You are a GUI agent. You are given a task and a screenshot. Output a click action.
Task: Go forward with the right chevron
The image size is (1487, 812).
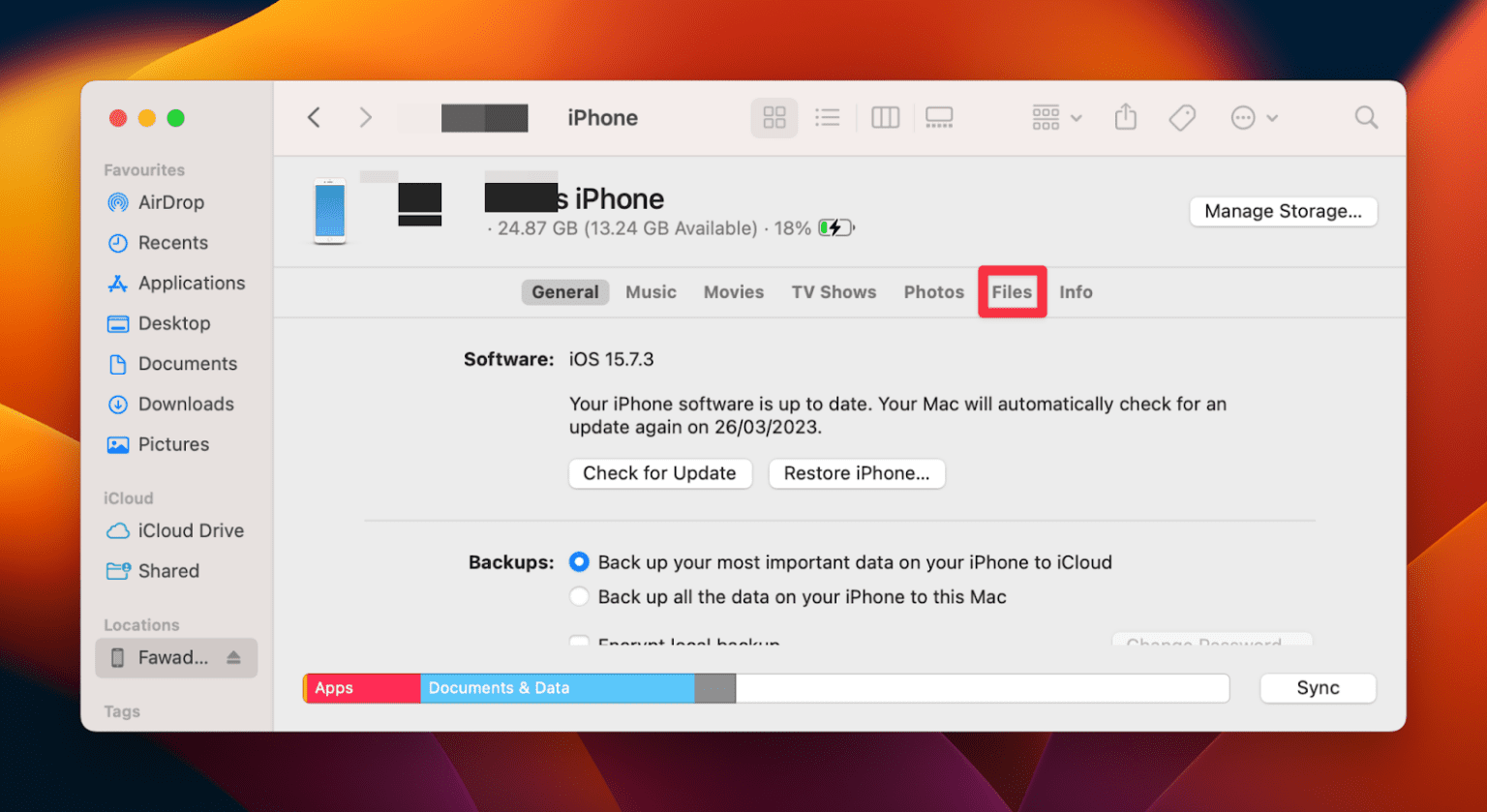(x=365, y=118)
